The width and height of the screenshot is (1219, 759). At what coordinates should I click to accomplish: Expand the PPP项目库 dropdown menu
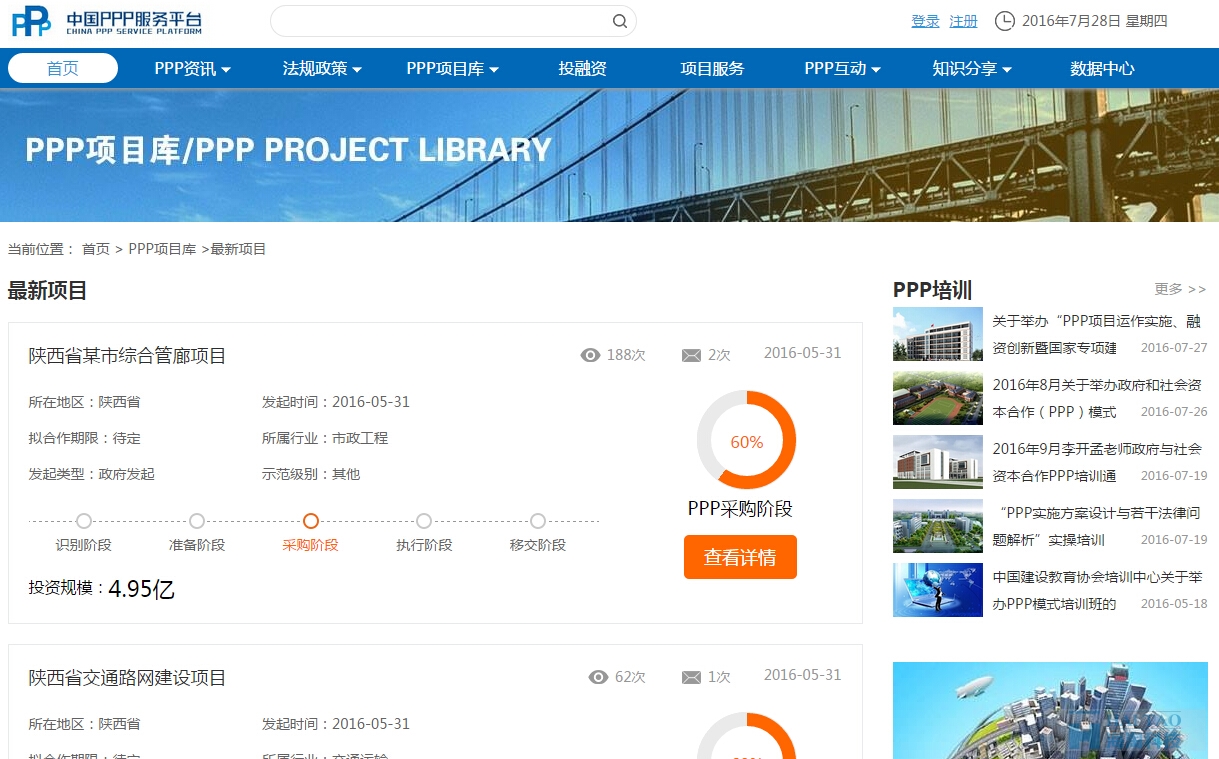tap(452, 68)
